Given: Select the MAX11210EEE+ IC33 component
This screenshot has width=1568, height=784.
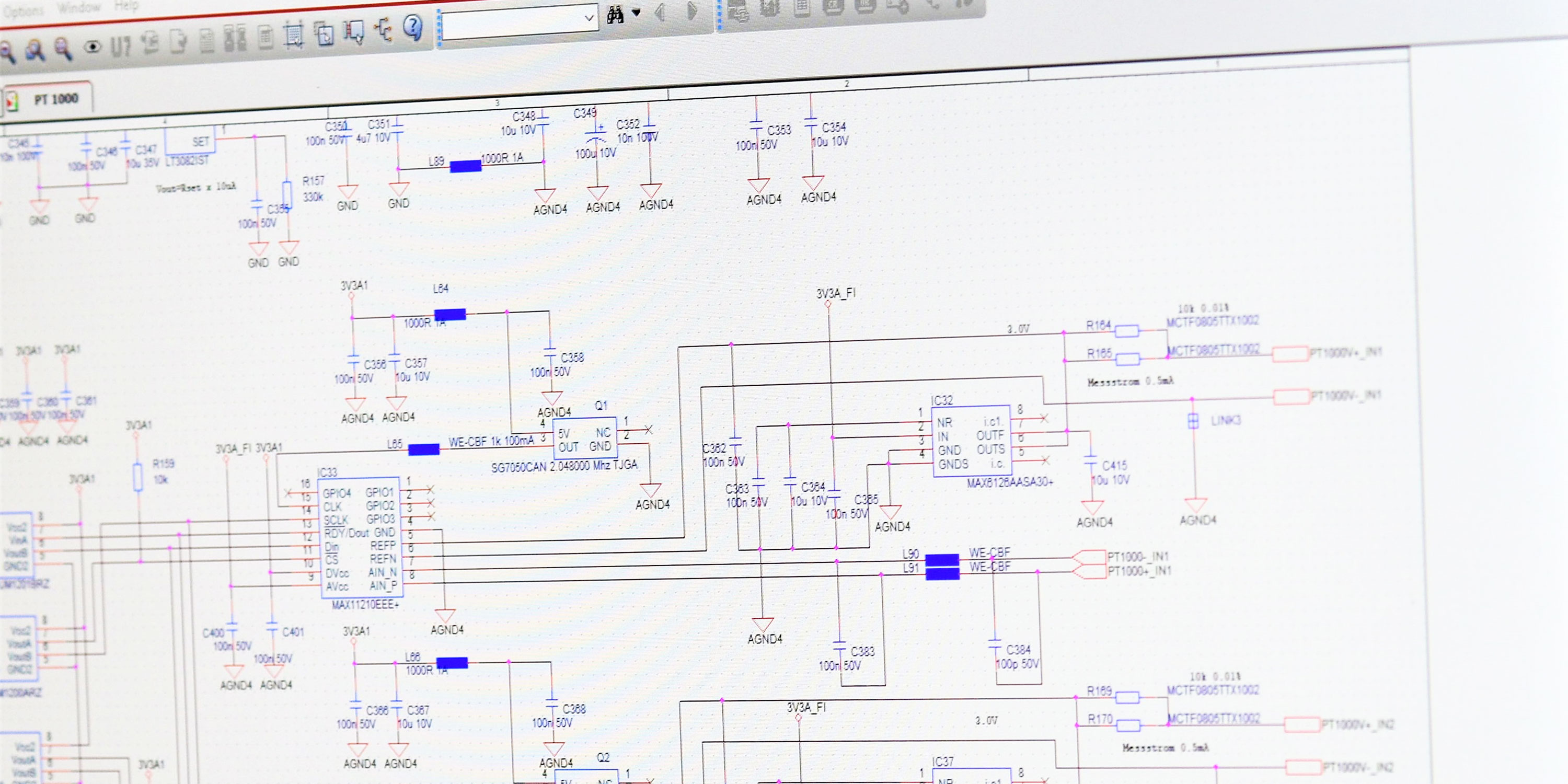Looking at the screenshot, I should pyautogui.click(x=359, y=538).
